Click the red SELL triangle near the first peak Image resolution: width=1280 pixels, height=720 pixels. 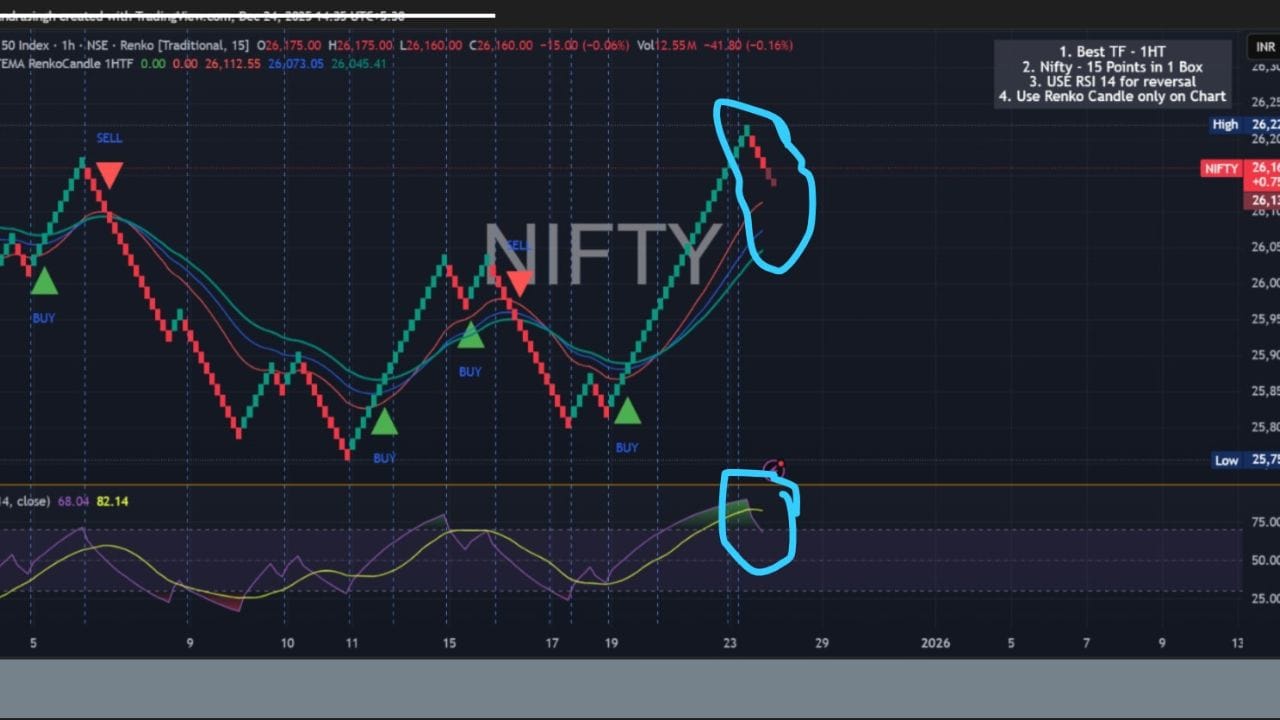coord(109,174)
